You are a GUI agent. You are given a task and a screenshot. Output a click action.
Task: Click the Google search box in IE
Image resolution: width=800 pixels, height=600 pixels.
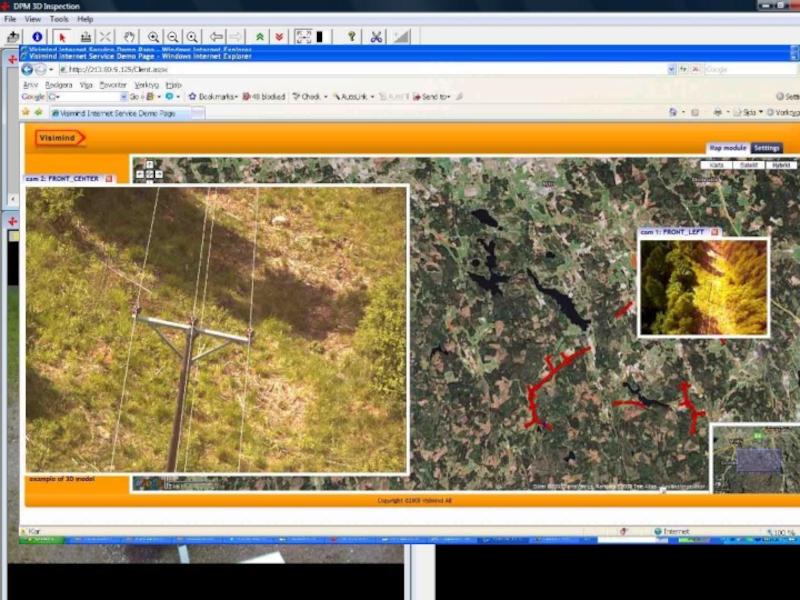click(x=750, y=69)
